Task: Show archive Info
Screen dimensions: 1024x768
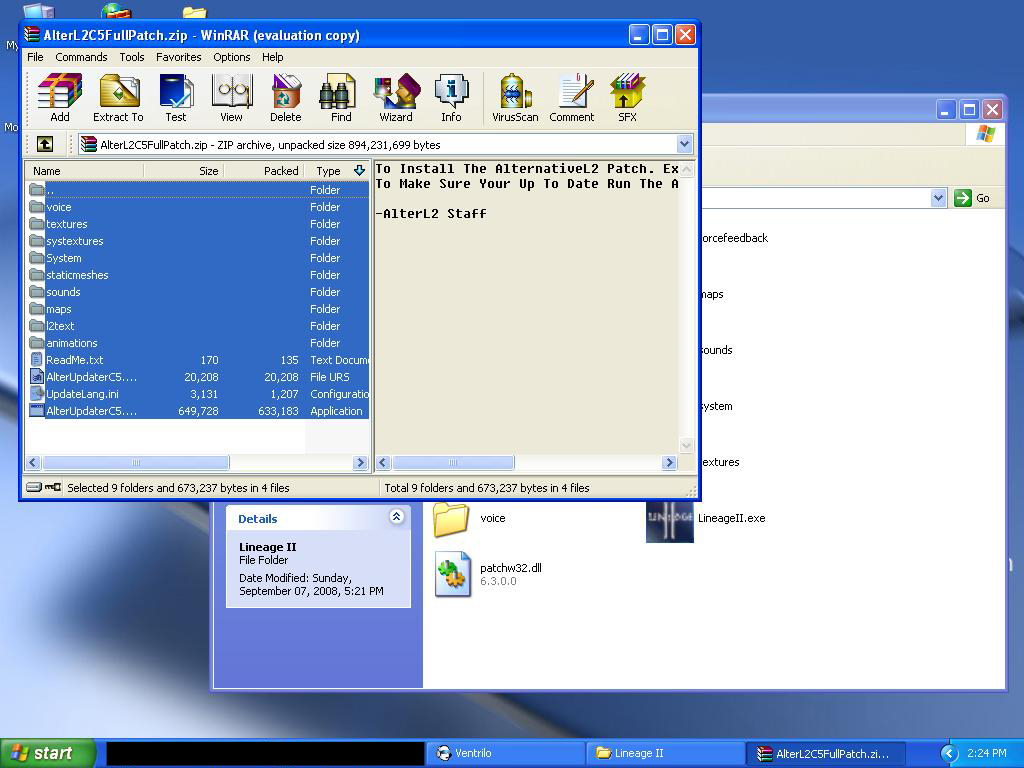Action: tap(451, 97)
